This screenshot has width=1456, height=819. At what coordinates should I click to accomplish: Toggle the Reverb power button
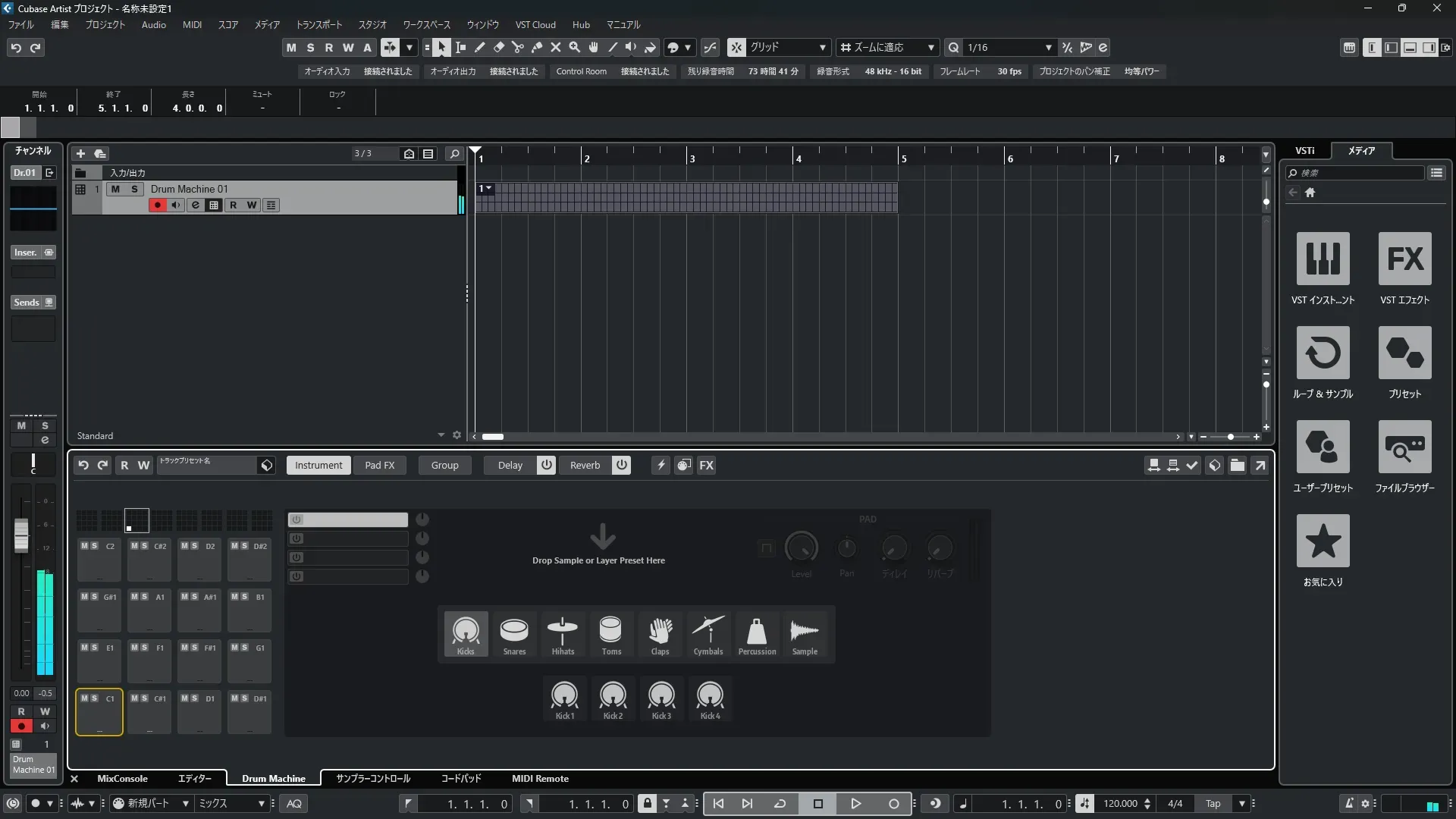click(x=621, y=465)
